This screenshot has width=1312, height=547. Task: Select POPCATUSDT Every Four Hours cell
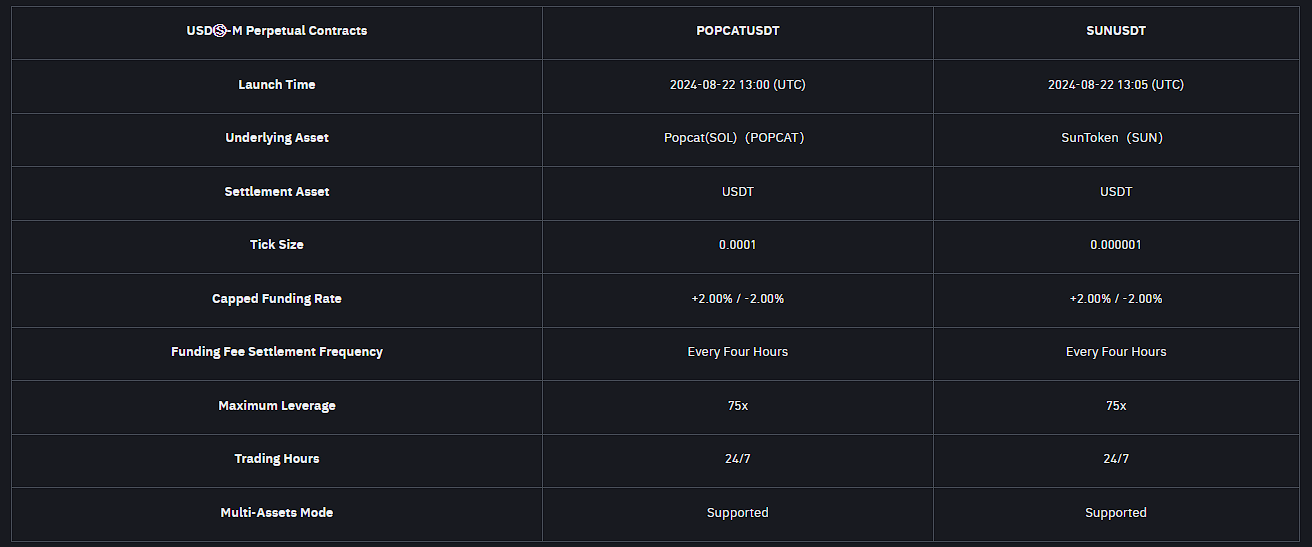tap(737, 352)
